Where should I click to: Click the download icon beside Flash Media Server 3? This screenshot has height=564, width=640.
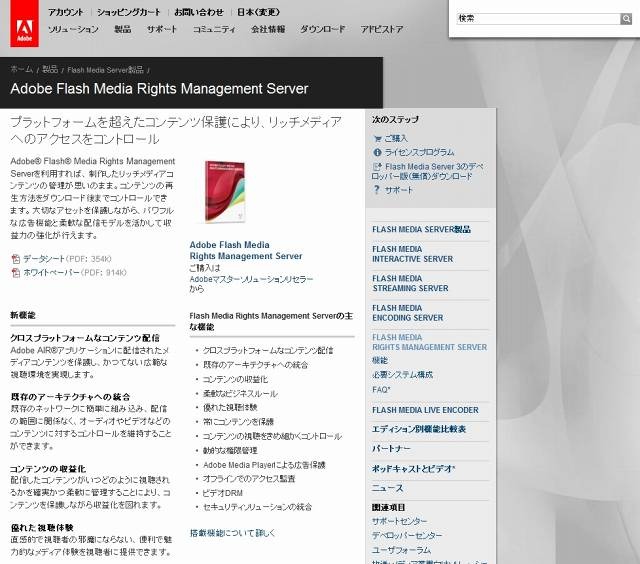pyautogui.click(x=377, y=167)
